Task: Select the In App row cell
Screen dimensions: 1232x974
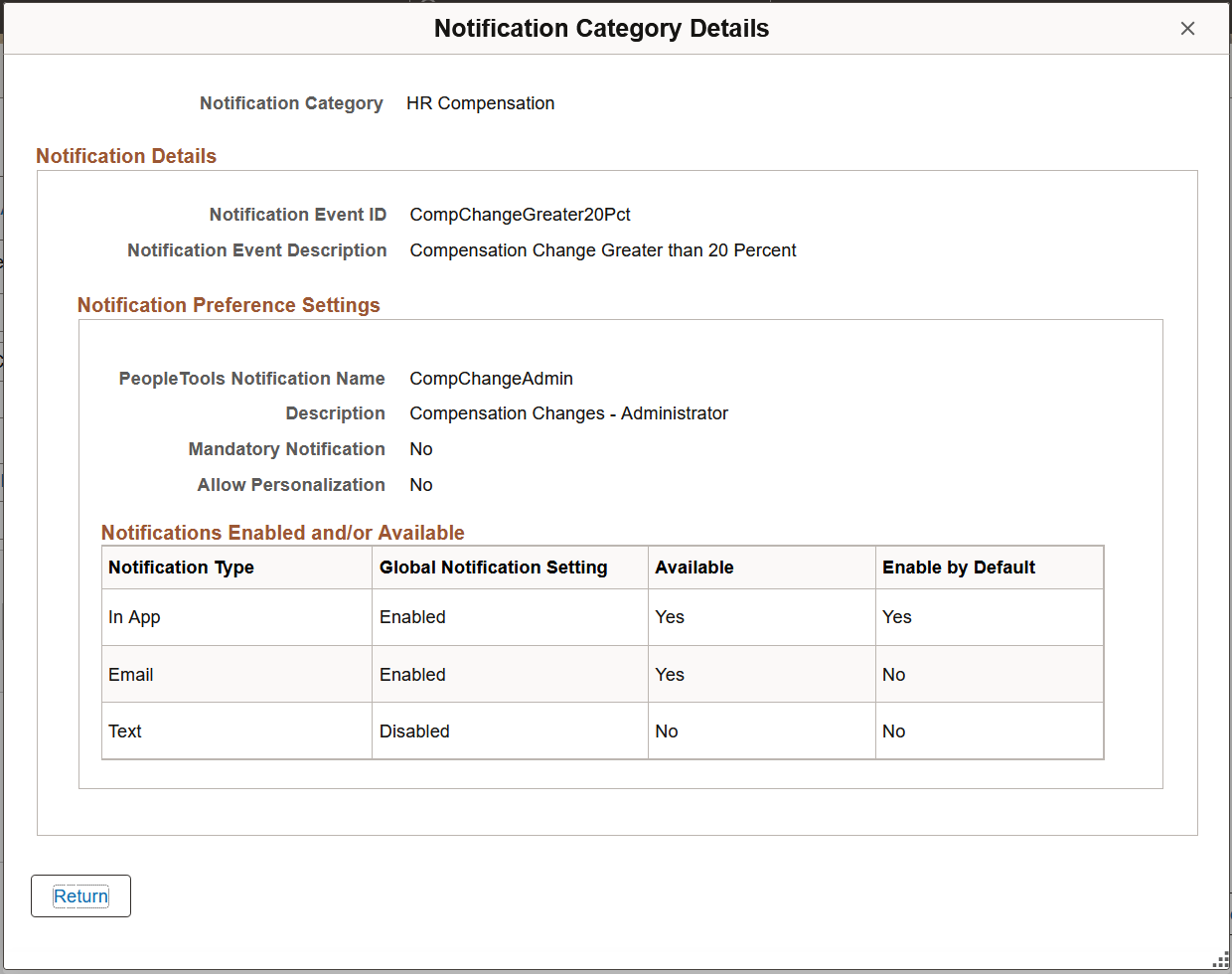Action: coord(236,617)
